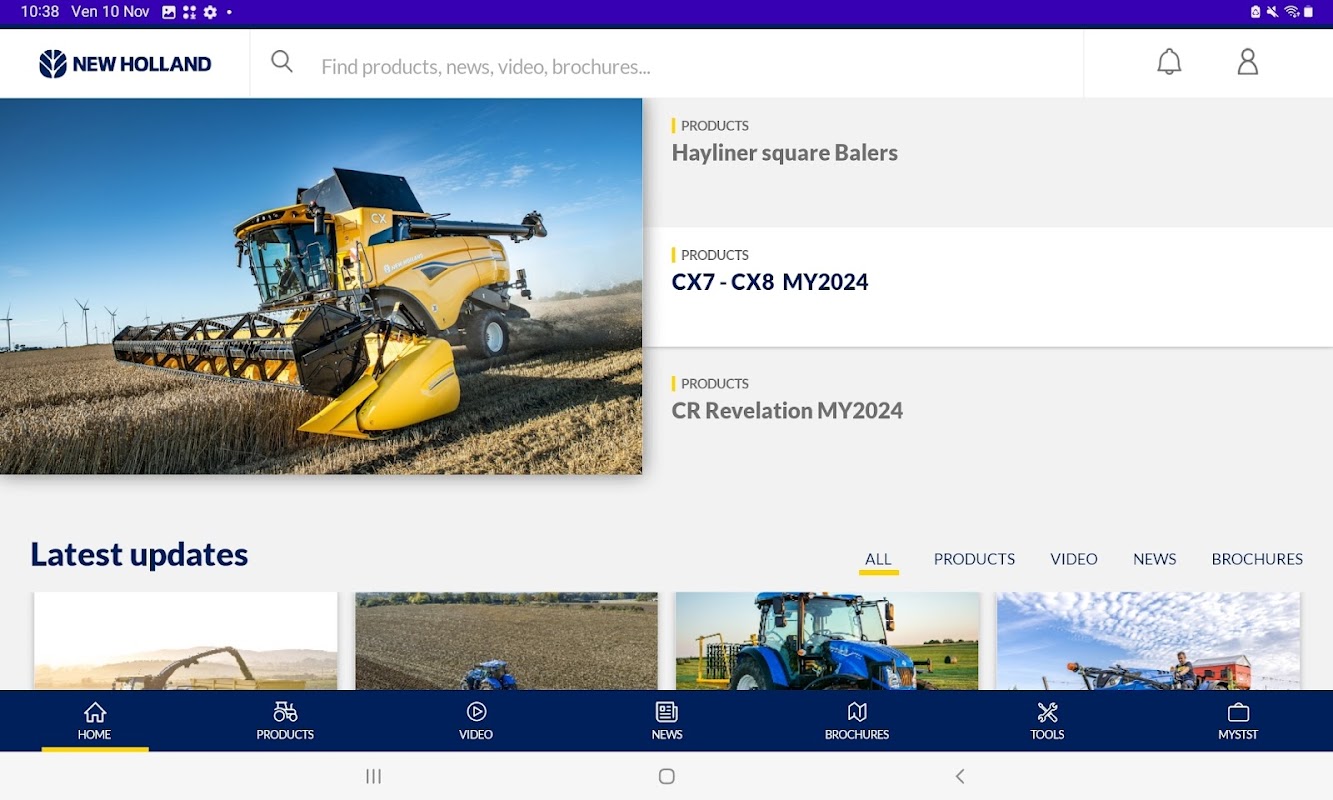This screenshot has width=1333, height=800.
Task: Tap the Android home button
Action: [x=667, y=776]
